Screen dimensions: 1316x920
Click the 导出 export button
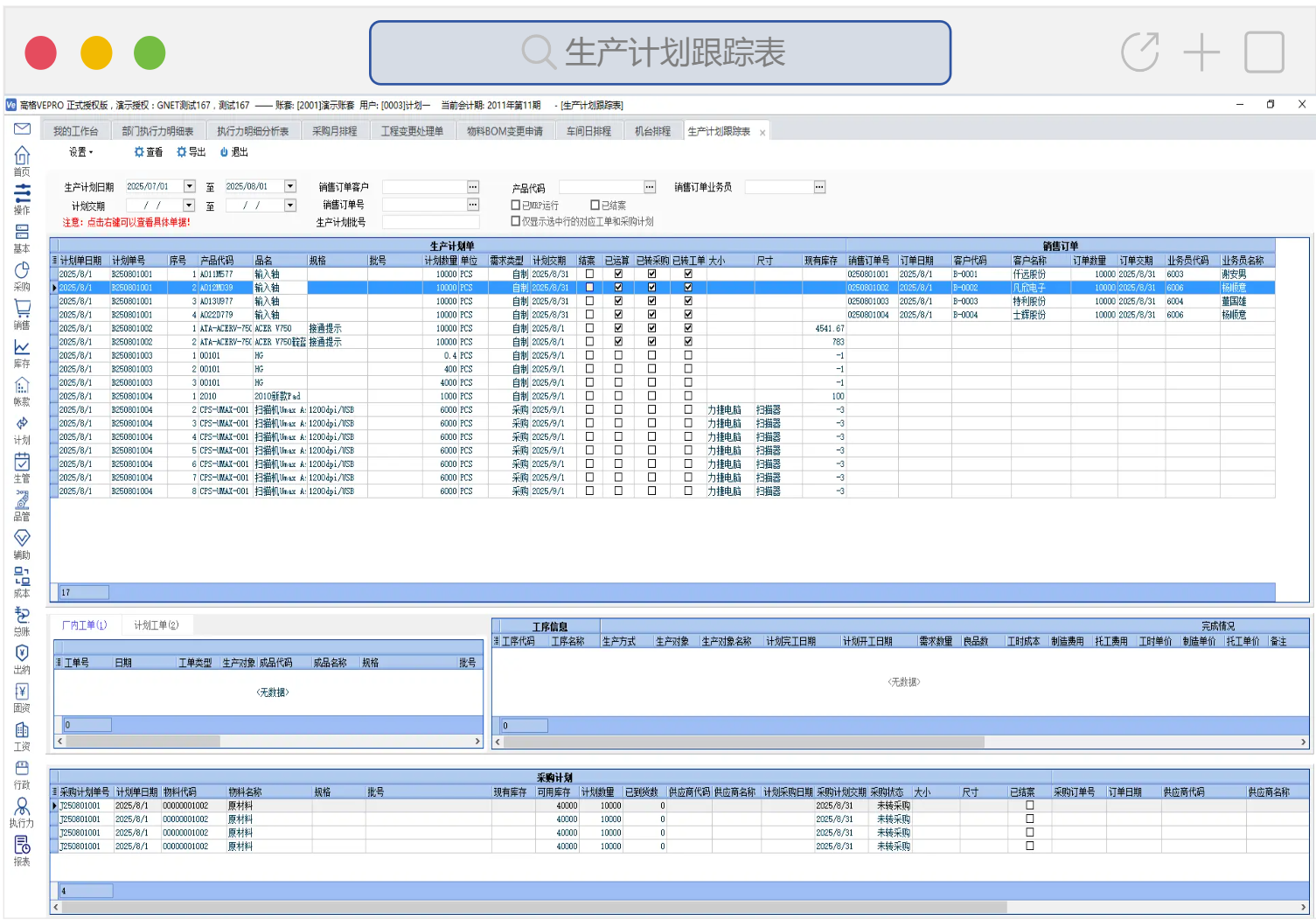[191, 152]
